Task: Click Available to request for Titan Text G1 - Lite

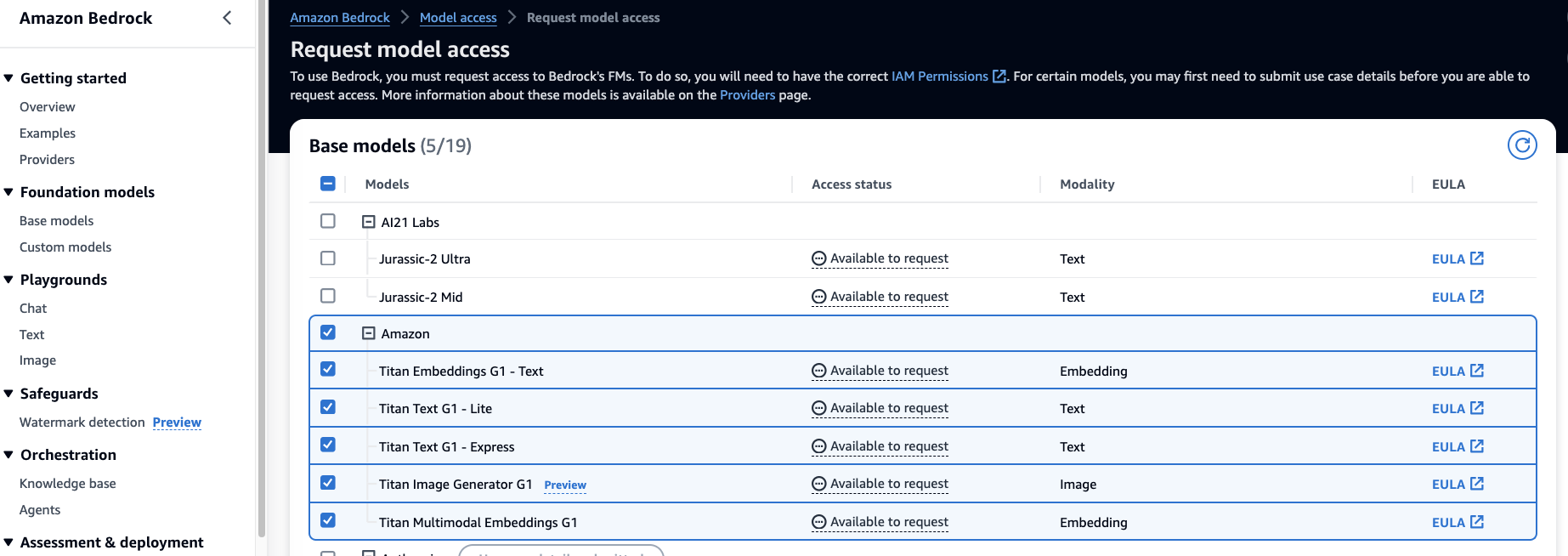Action: pyautogui.click(x=889, y=408)
